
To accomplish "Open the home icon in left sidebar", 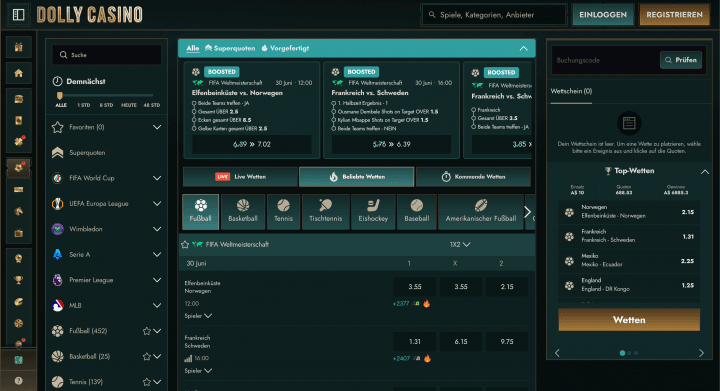I will click(18, 73).
